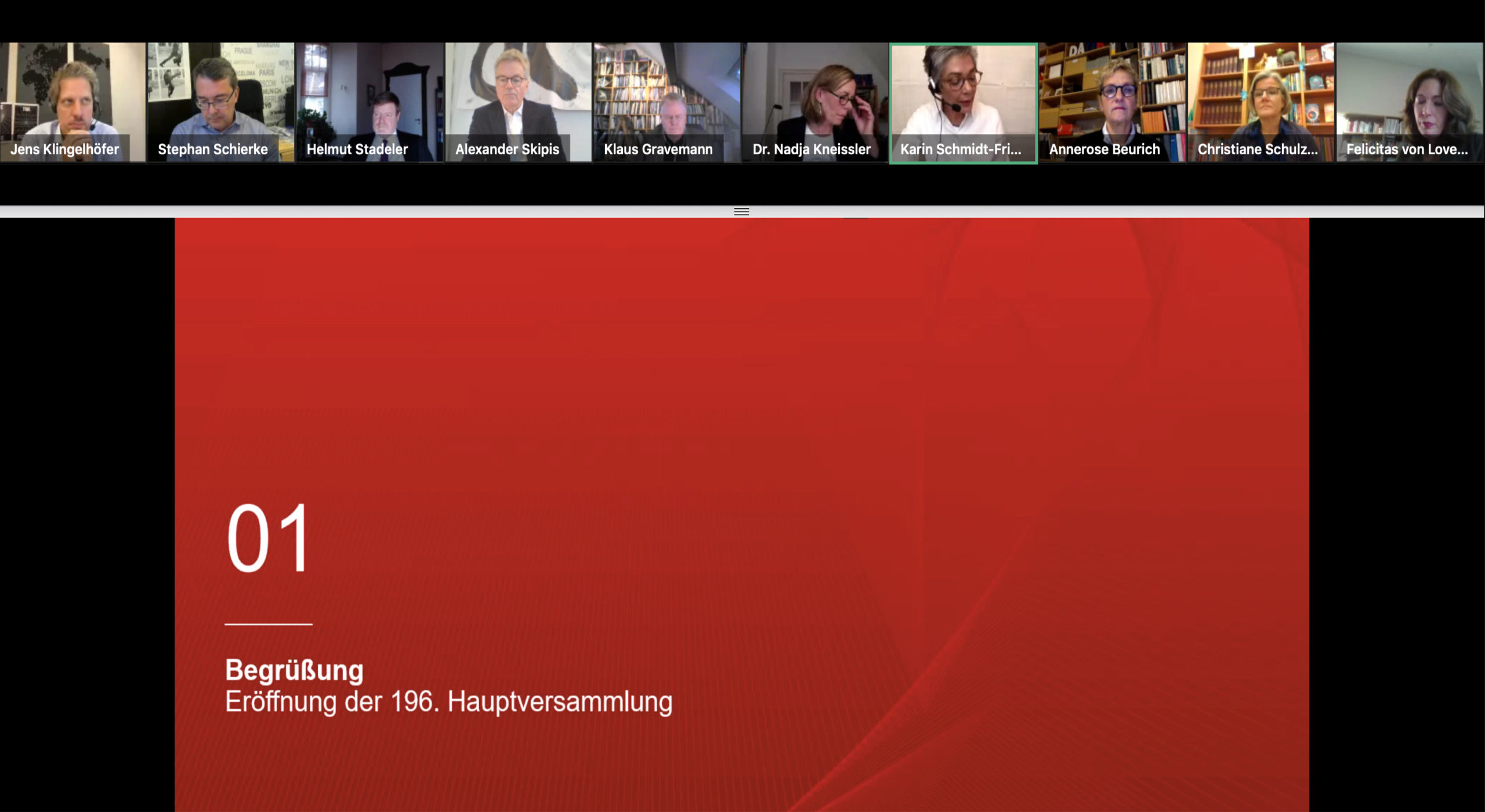This screenshot has height=812, width=1485.
Task: Click the Stephan Schierke name label
Action: 213,150
